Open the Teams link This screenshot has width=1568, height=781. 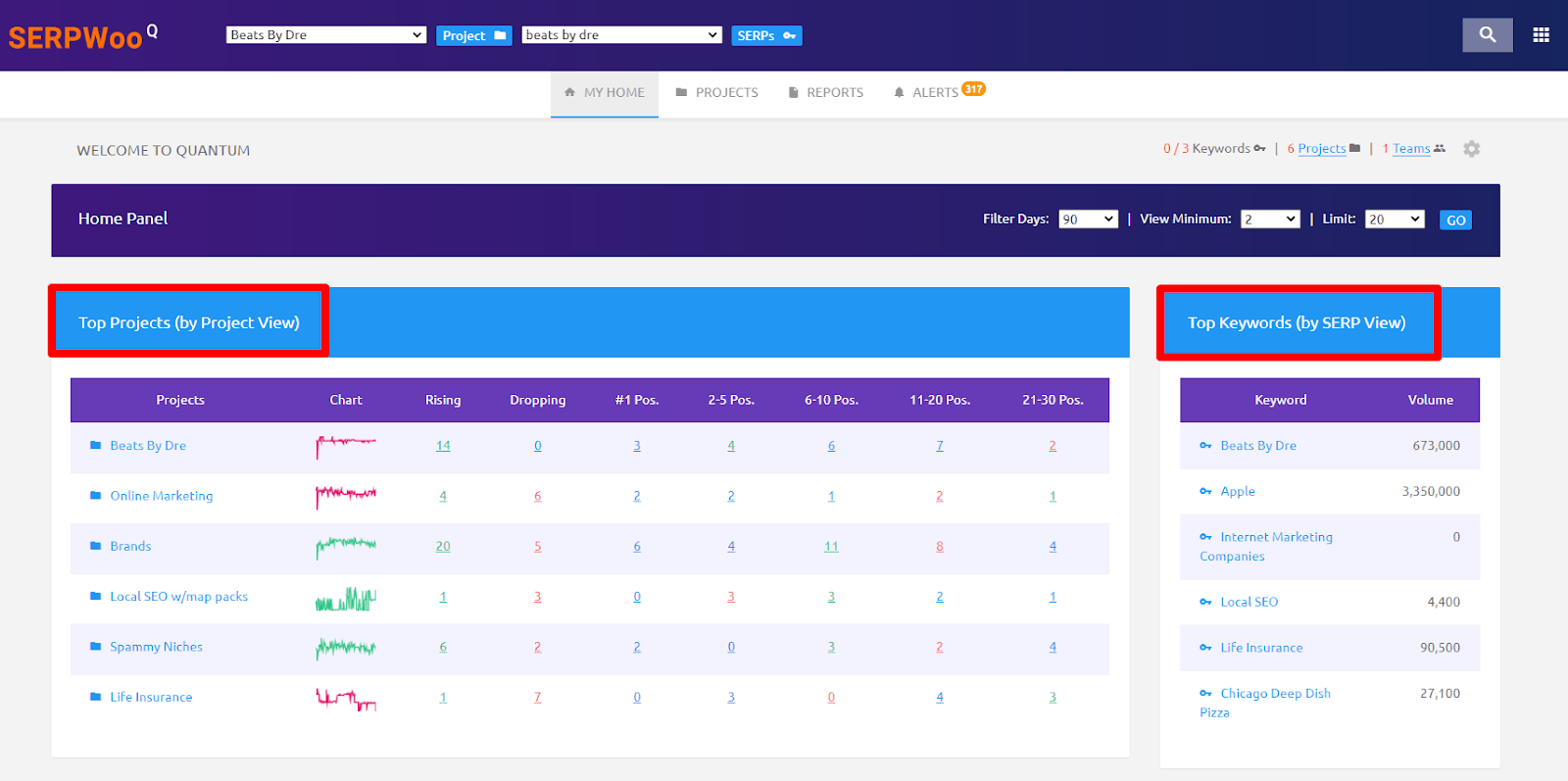pos(1411,149)
